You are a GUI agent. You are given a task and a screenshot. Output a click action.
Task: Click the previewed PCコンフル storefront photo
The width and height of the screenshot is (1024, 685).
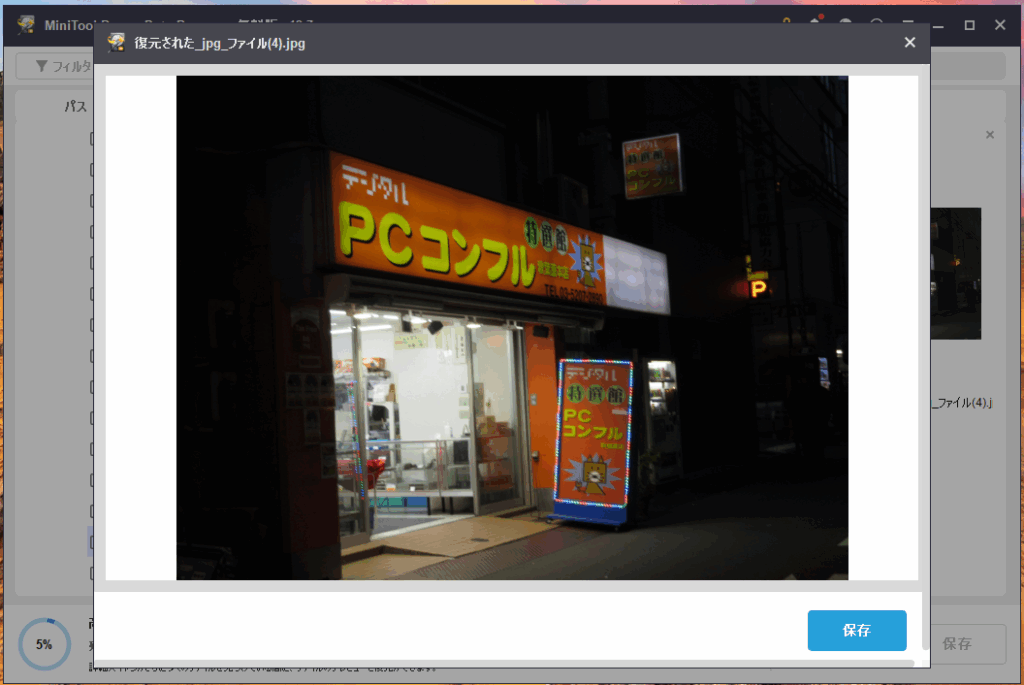coord(512,327)
